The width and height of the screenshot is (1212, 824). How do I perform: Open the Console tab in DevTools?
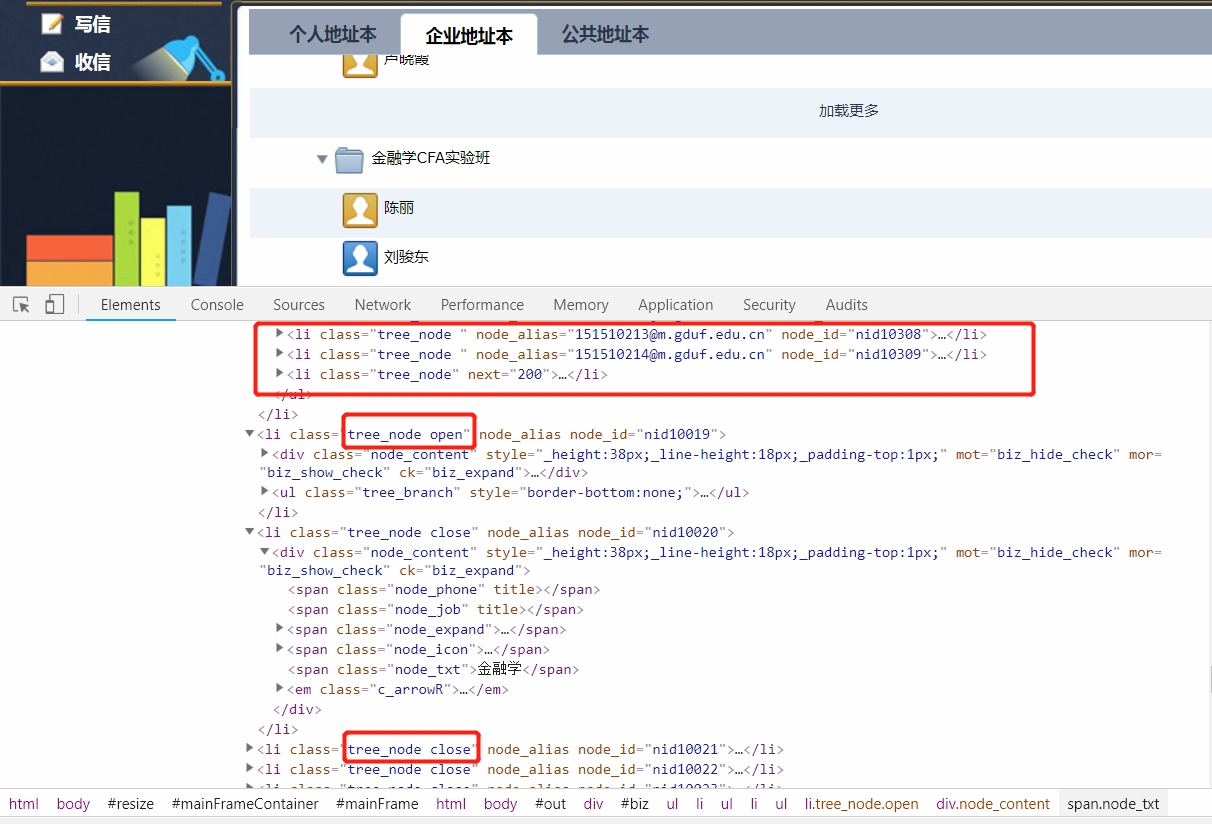217,305
